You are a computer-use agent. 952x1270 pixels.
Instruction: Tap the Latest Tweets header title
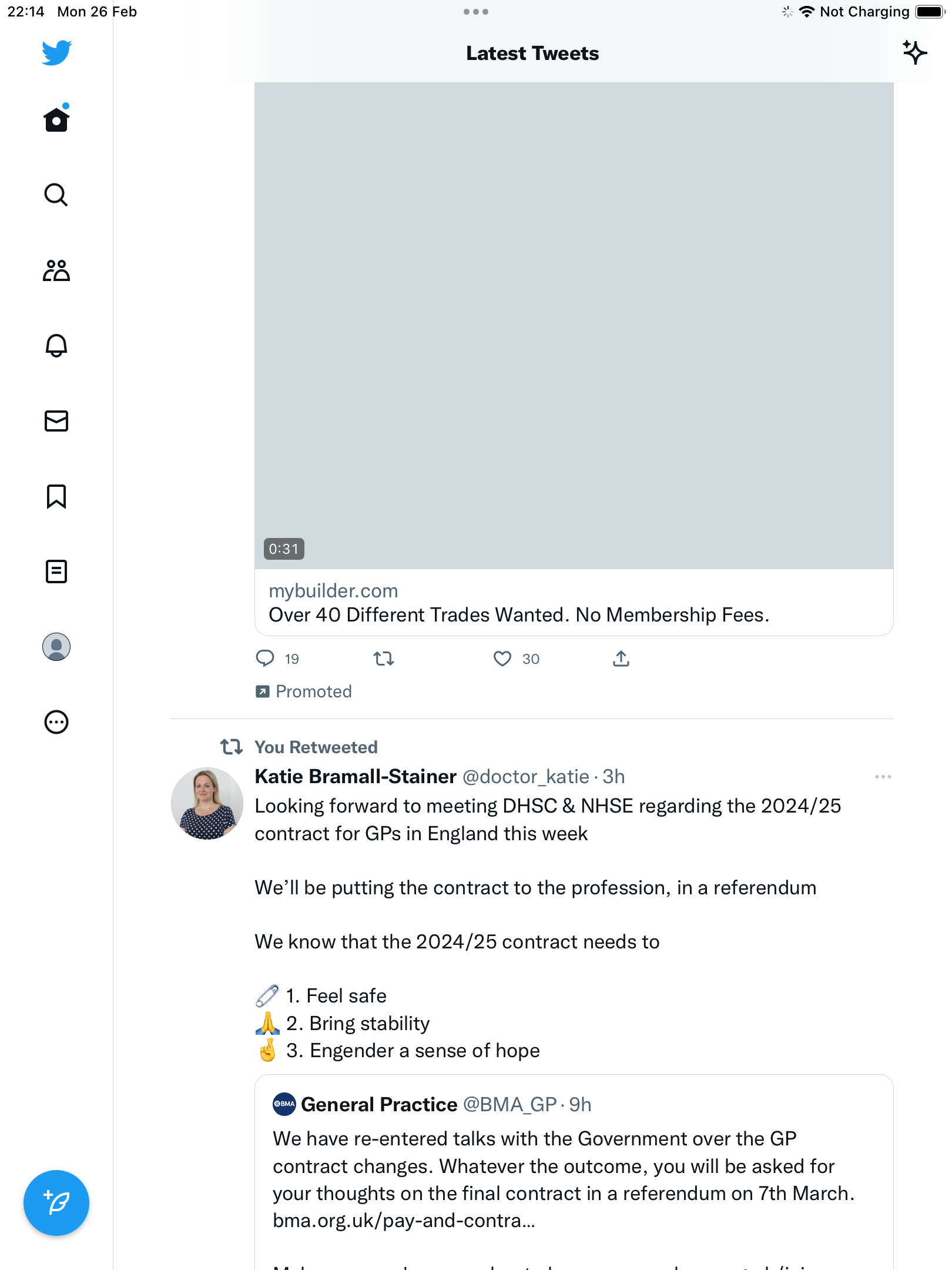pyautogui.click(x=532, y=54)
